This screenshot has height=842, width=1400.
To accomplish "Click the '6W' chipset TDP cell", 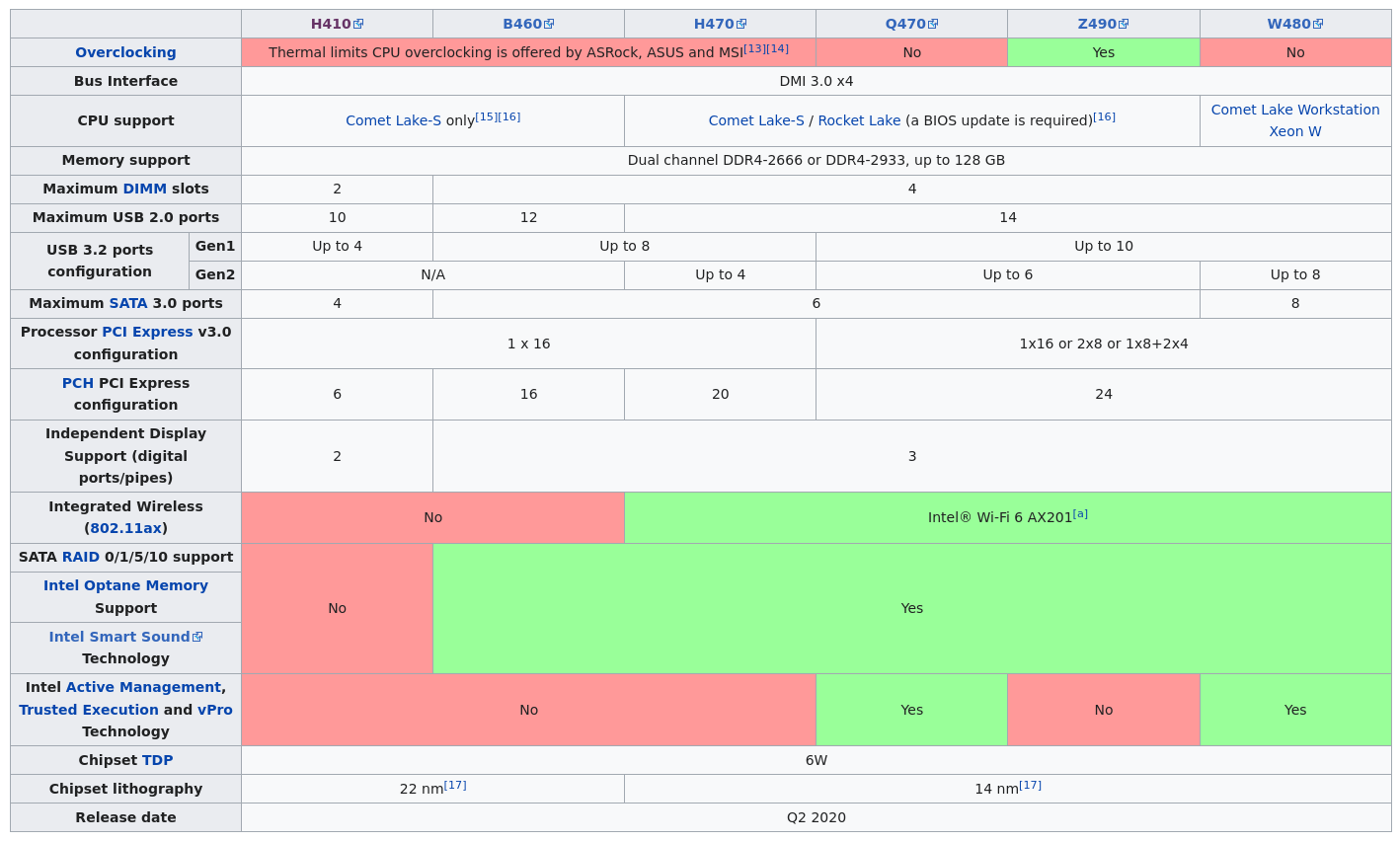I will (817, 760).
